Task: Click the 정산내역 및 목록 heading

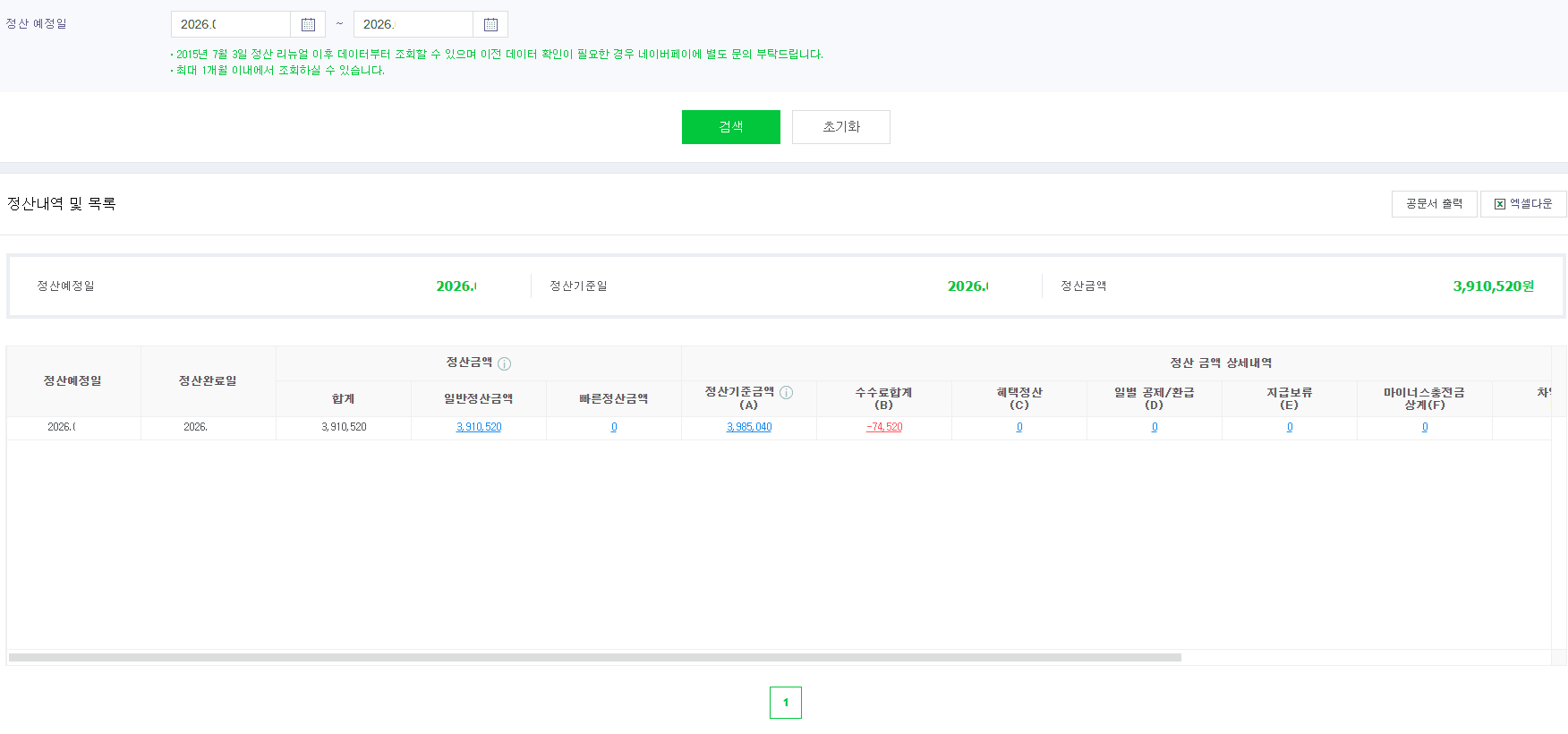Action: click(62, 204)
